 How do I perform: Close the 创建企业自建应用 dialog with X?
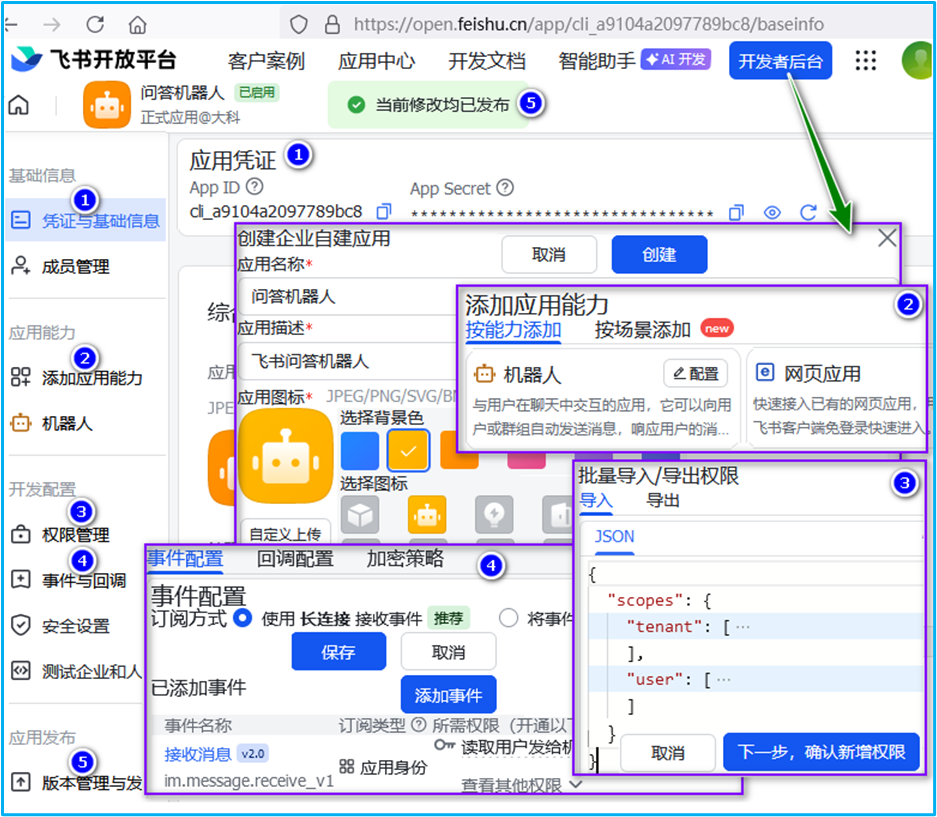[887, 238]
